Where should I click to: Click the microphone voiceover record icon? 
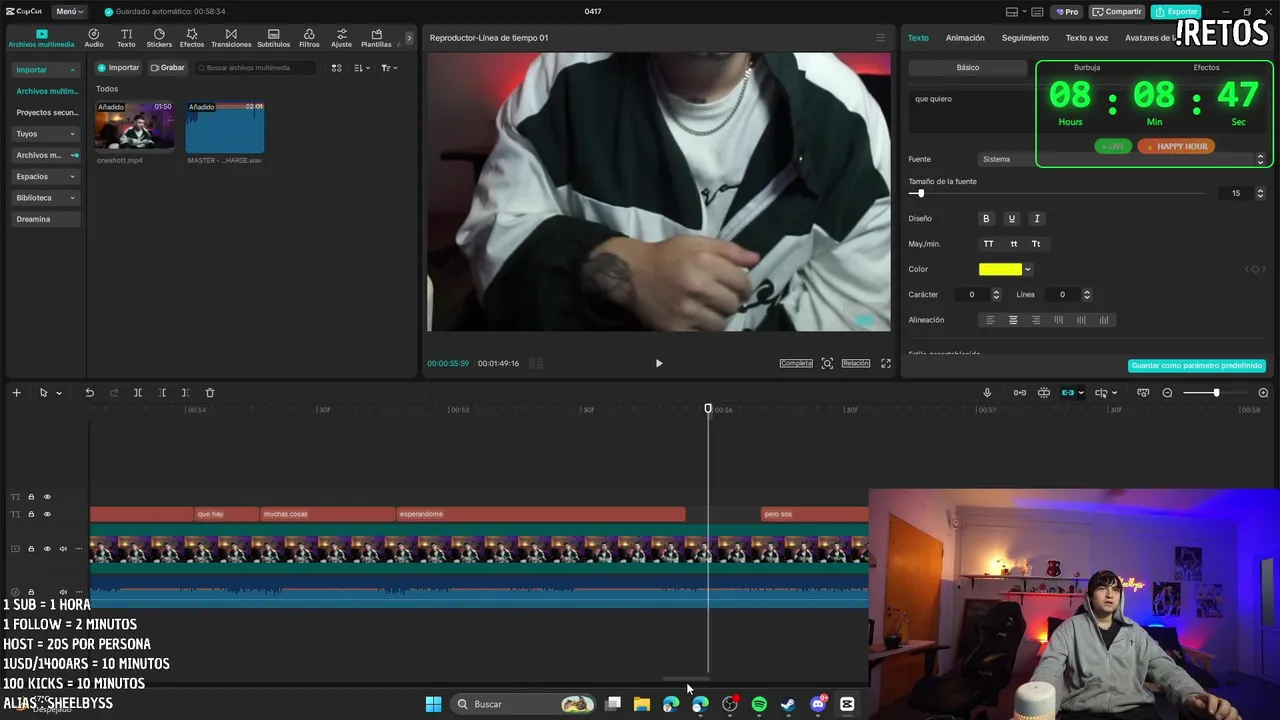pyautogui.click(x=987, y=393)
